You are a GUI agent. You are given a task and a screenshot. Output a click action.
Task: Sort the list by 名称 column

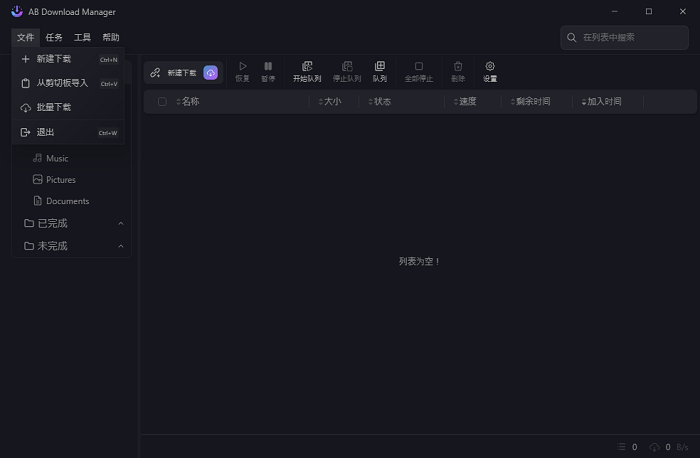click(x=188, y=102)
